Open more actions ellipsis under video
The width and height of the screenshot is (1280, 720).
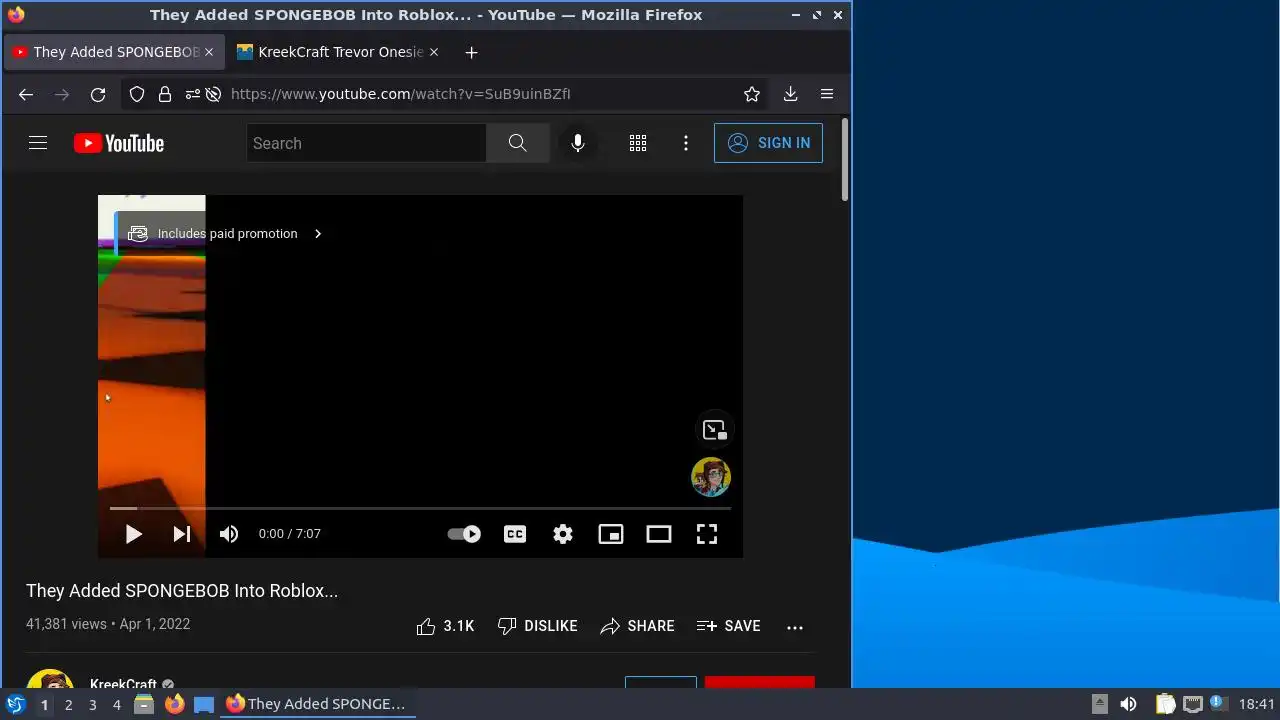click(795, 627)
